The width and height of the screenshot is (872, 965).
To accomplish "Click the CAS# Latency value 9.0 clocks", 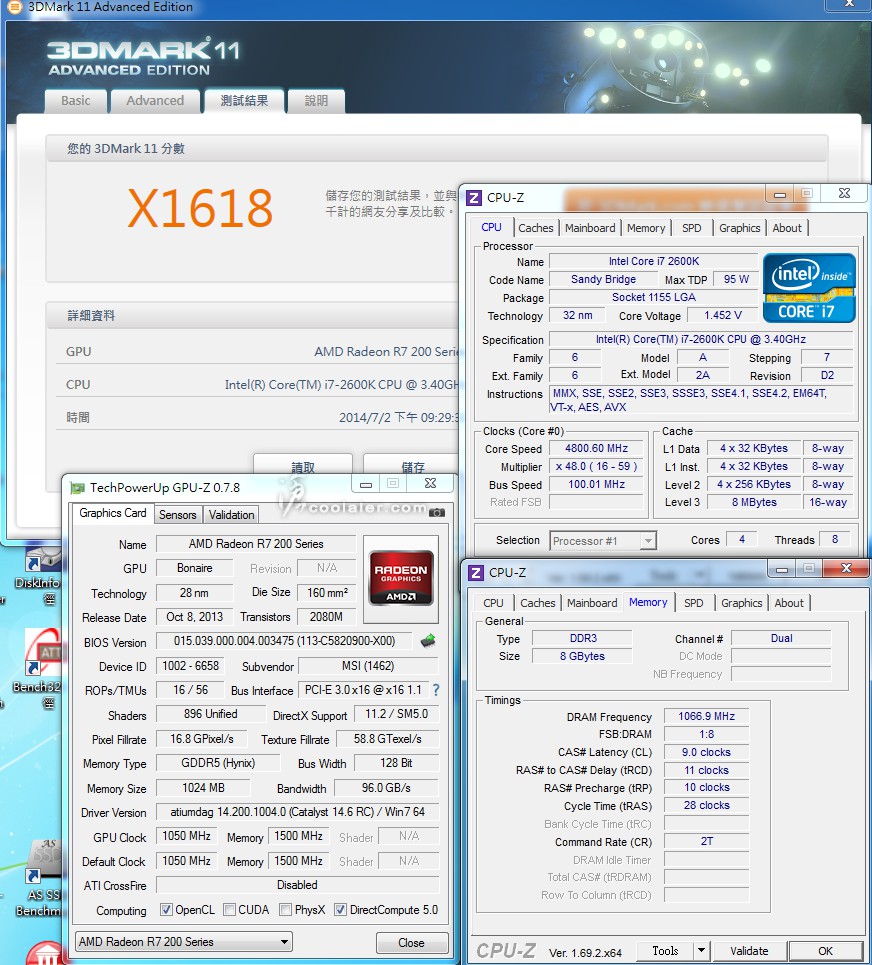I will (x=706, y=752).
